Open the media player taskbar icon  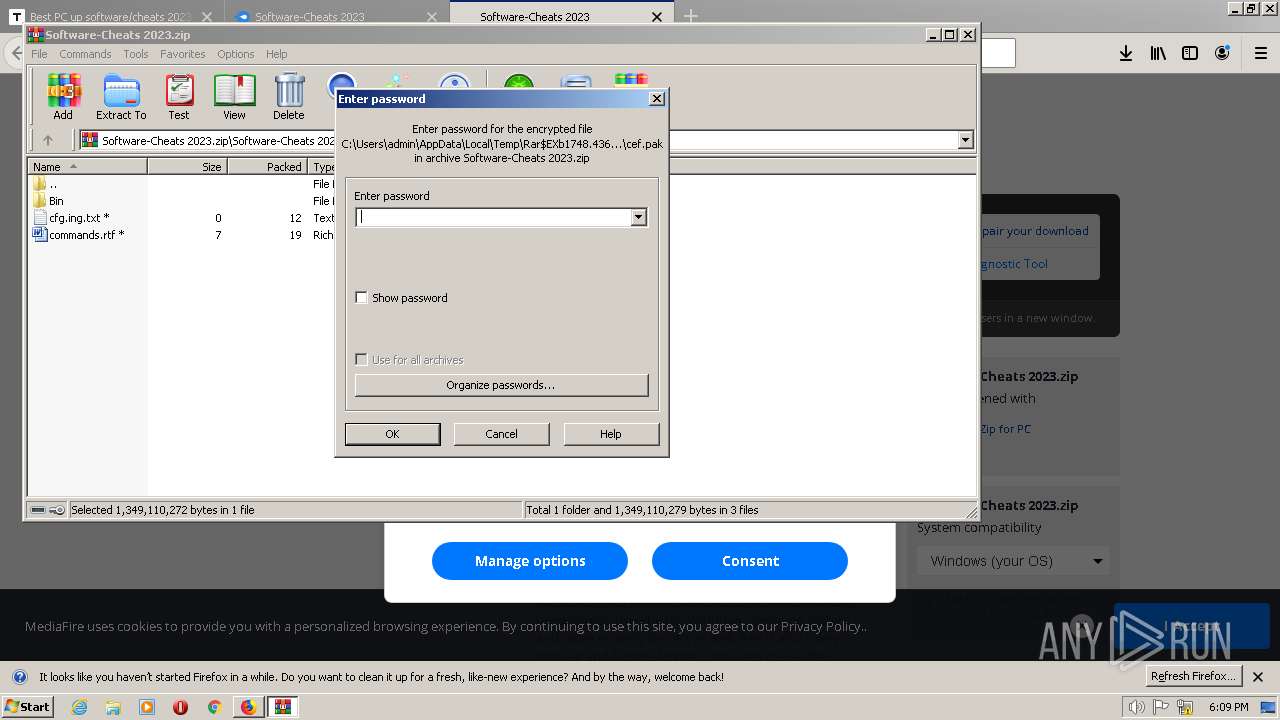147,707
